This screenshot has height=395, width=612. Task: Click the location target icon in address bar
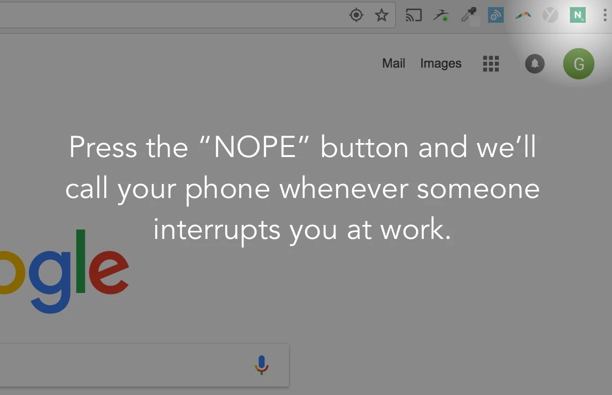coord(356,15)
